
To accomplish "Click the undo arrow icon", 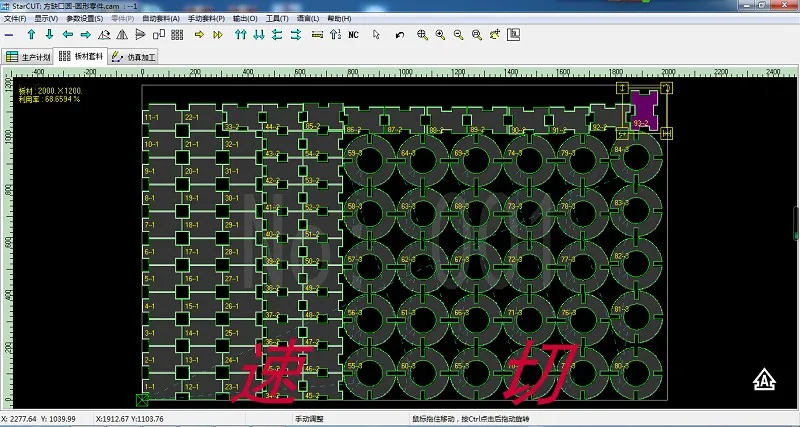I will tap(400, 34).
